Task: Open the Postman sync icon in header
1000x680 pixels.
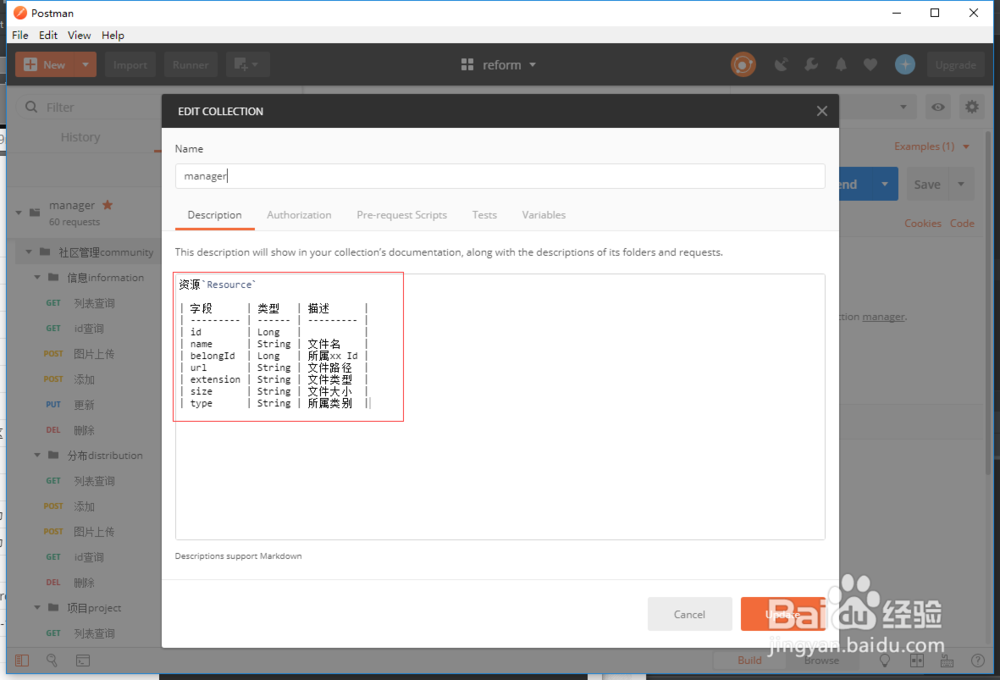Action: (x=743, y=64)
